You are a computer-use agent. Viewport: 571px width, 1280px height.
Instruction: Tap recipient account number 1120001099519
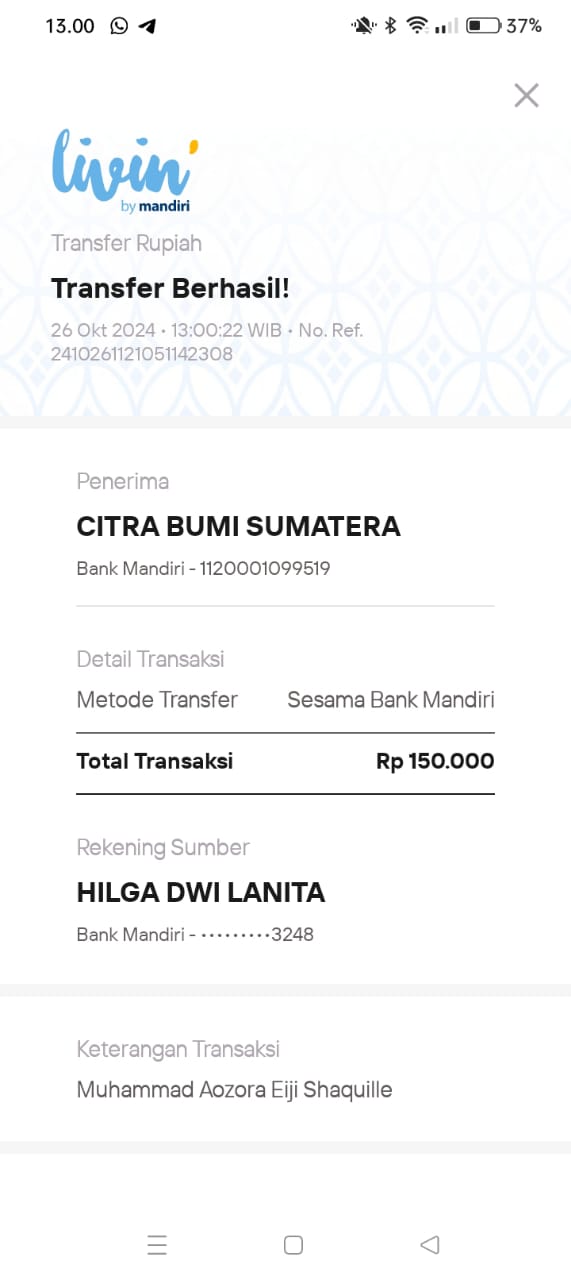pyautogui.click(x=265, y=569)
